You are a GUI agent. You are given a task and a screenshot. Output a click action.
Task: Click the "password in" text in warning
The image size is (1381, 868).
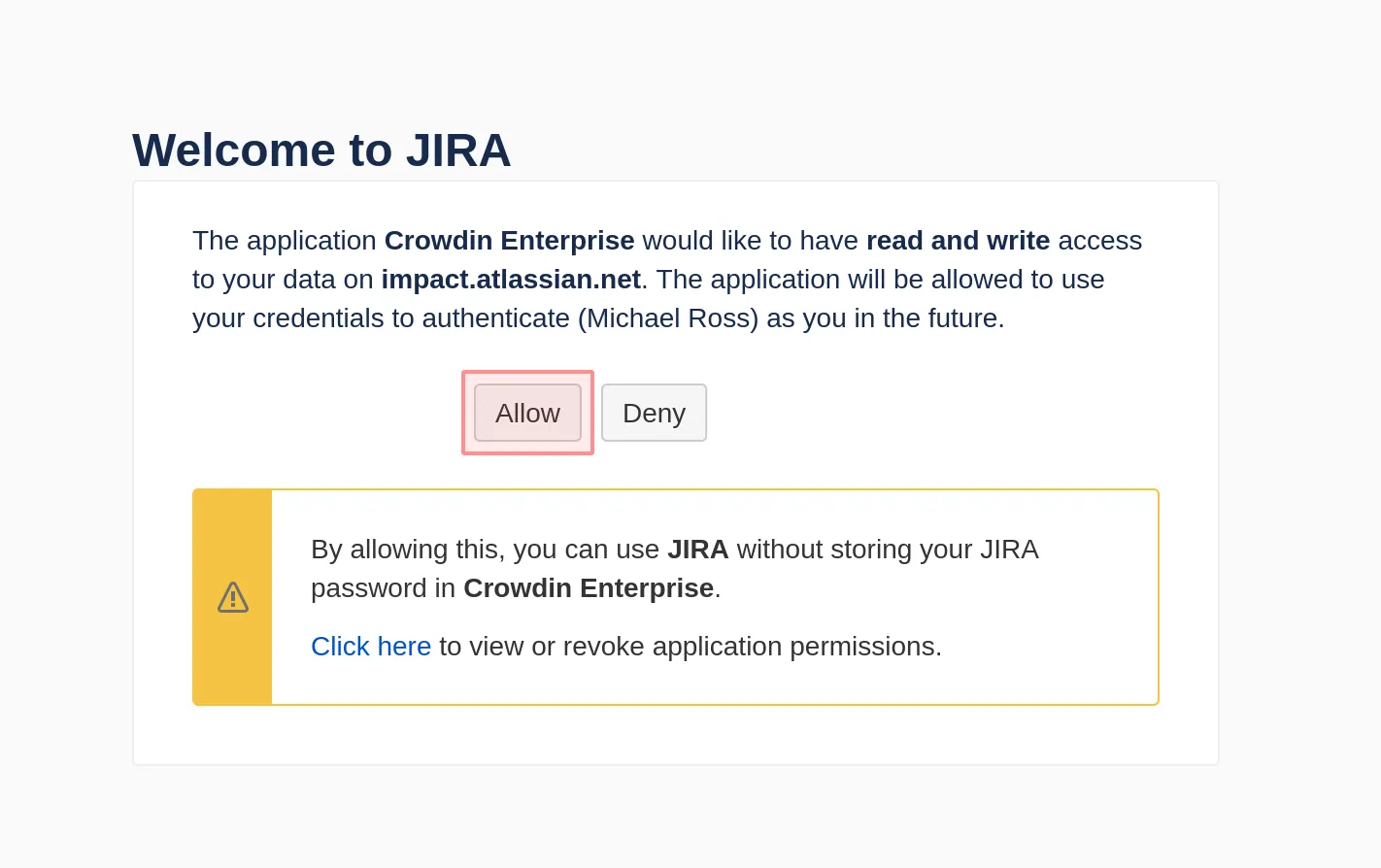tap(383, 588)
